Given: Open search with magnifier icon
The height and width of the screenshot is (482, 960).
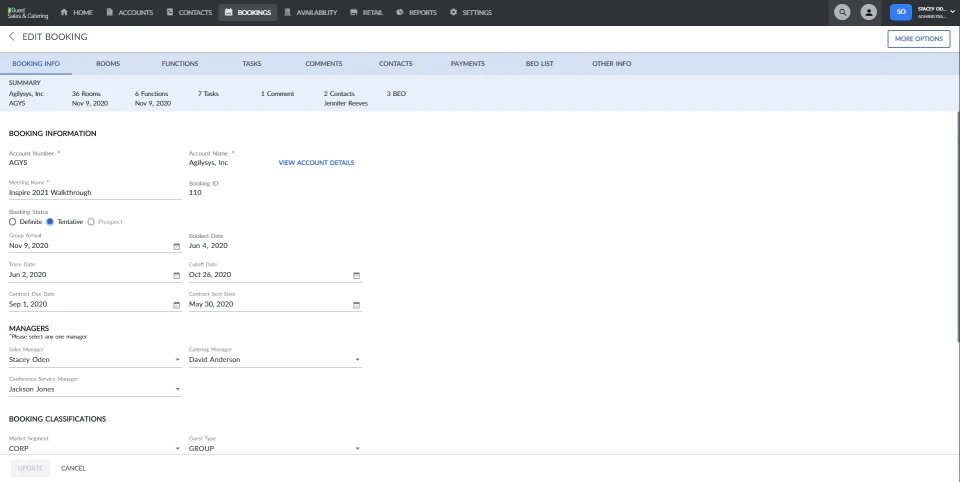Looking at the screenshot, I should [x=842, y=12].
